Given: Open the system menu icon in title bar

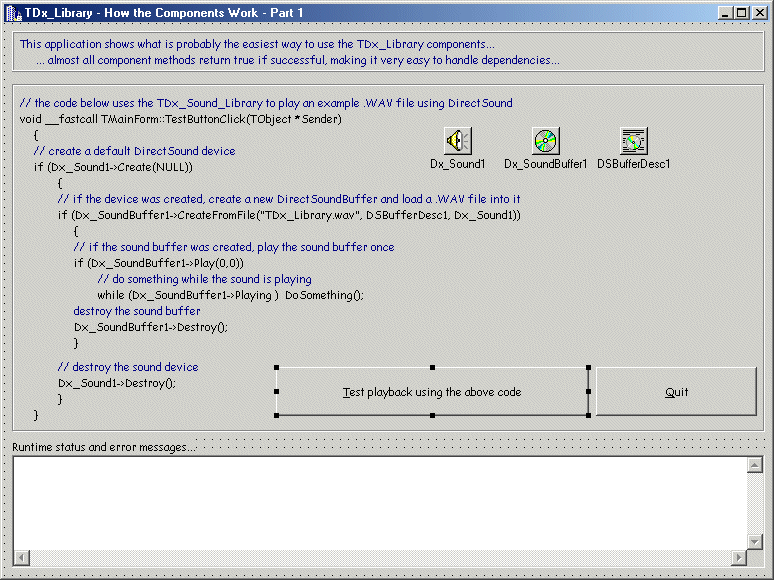Looking at the screenshot, I should coord(11,12).
